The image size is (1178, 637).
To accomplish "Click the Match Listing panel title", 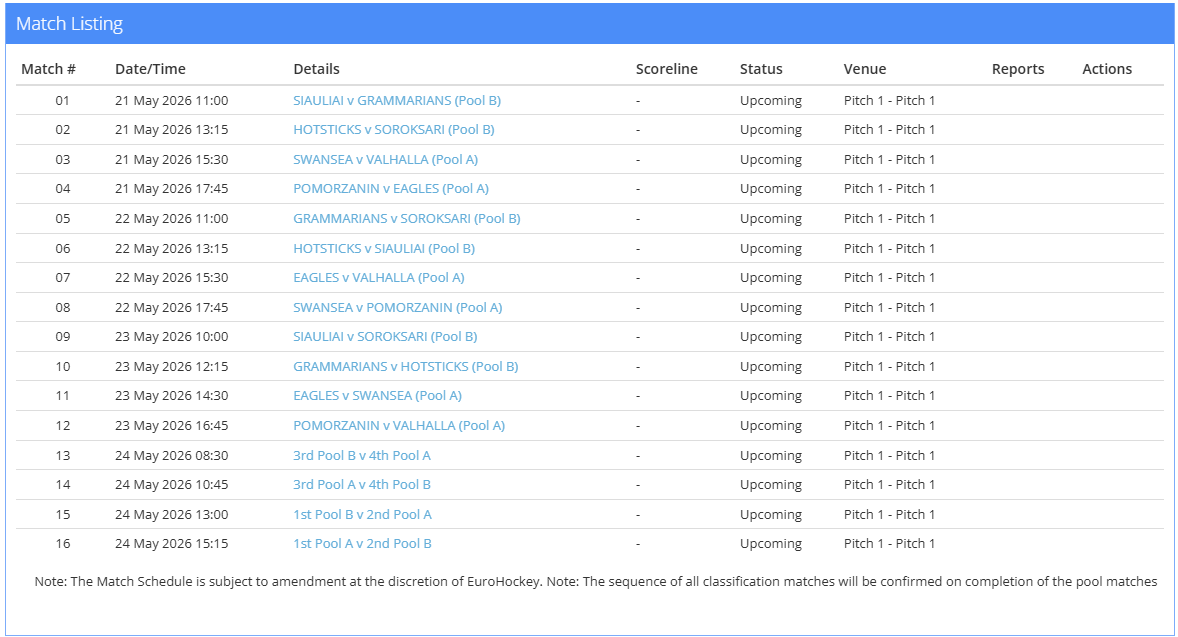I will 69,24.
